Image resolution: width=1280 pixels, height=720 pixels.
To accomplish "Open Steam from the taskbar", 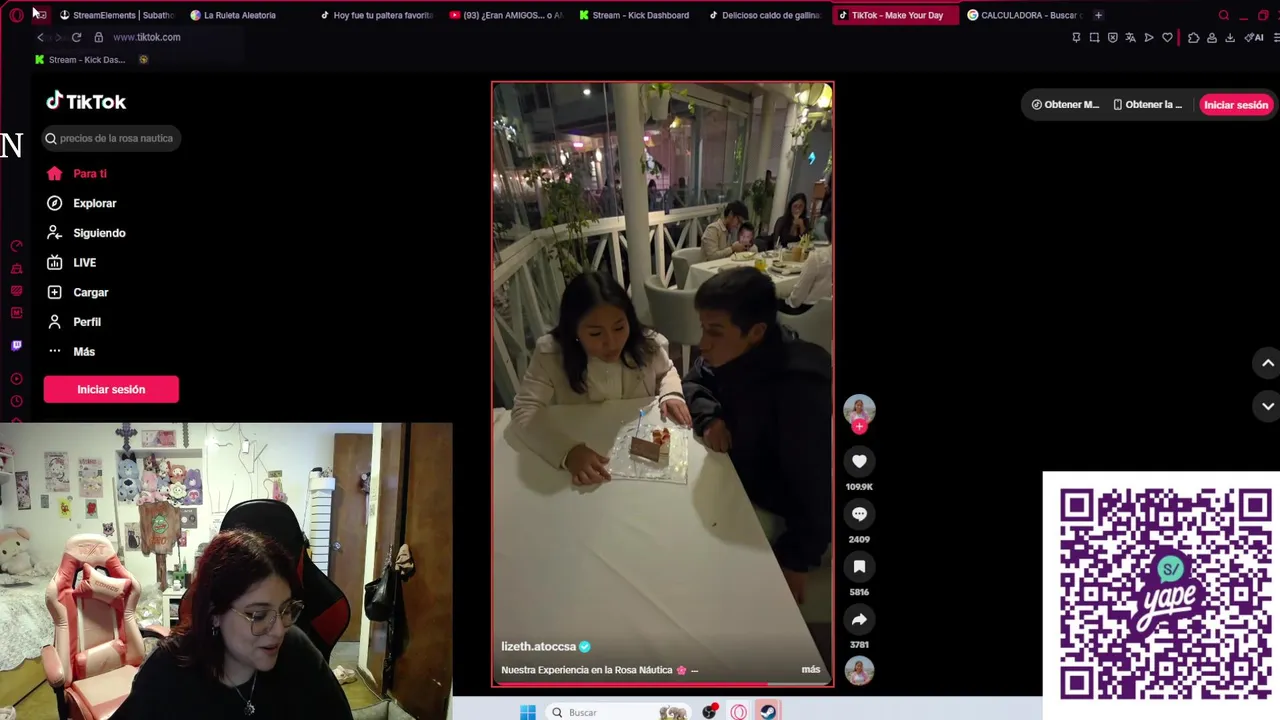I will [767, 712].
